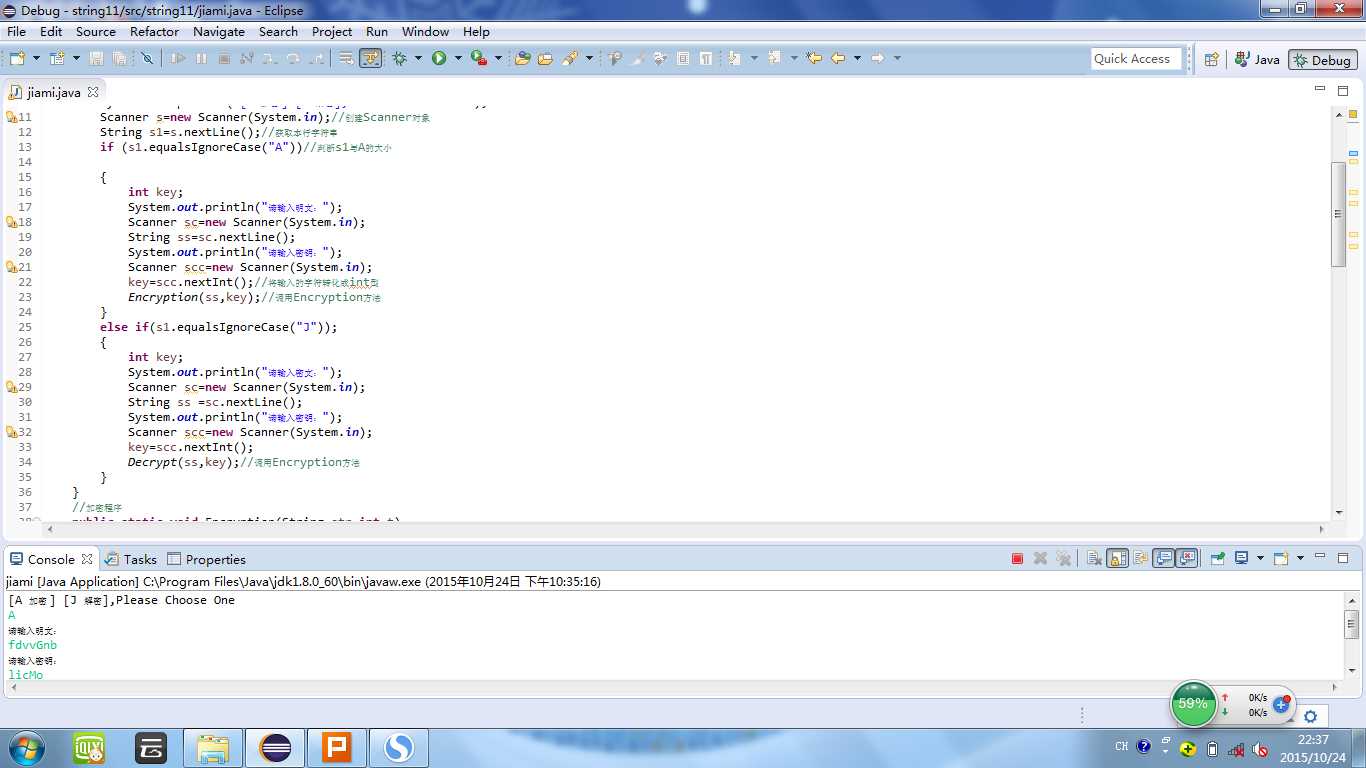Click the Pin Console icon

click(1217, 558)
